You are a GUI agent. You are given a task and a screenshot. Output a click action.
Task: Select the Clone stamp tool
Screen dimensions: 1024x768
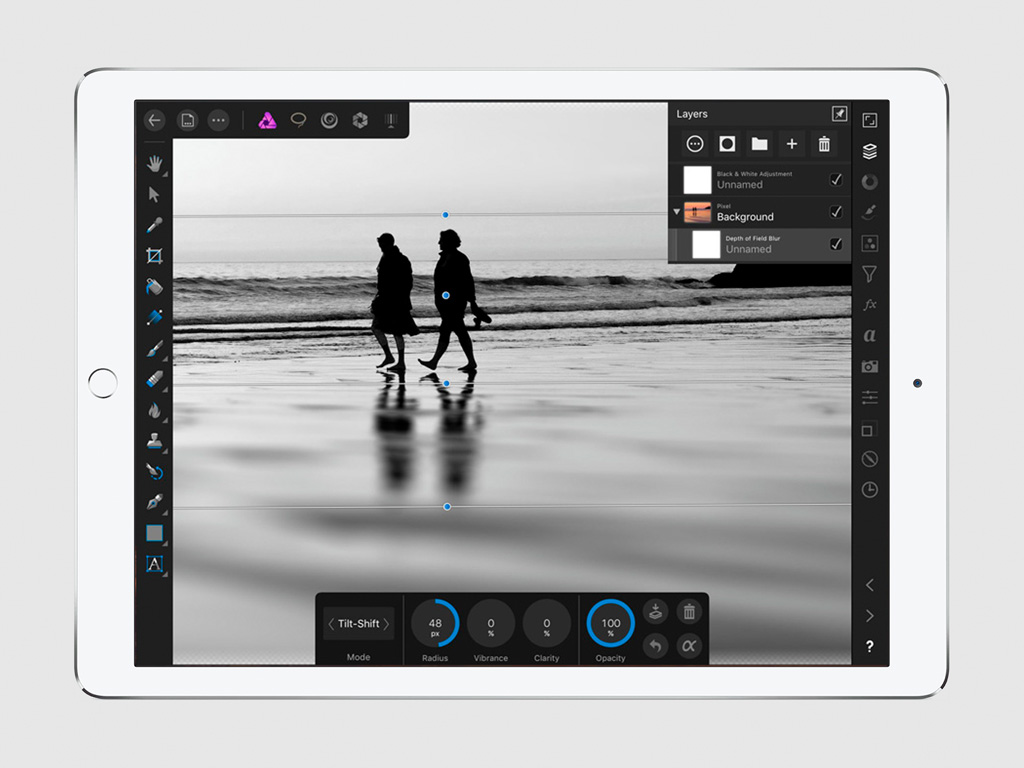coord(154,441)
